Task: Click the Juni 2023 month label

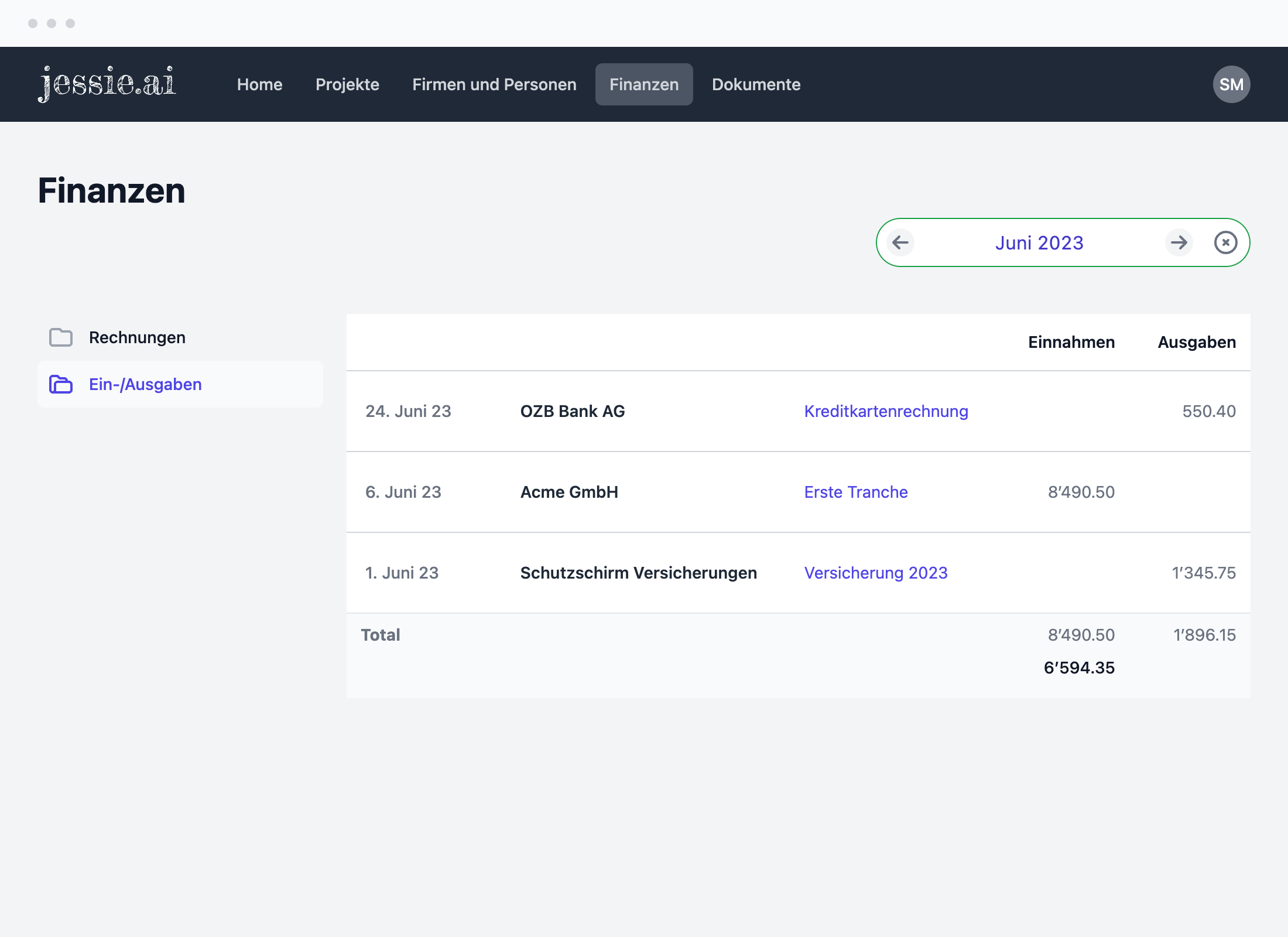Action: coord(1039,242)
